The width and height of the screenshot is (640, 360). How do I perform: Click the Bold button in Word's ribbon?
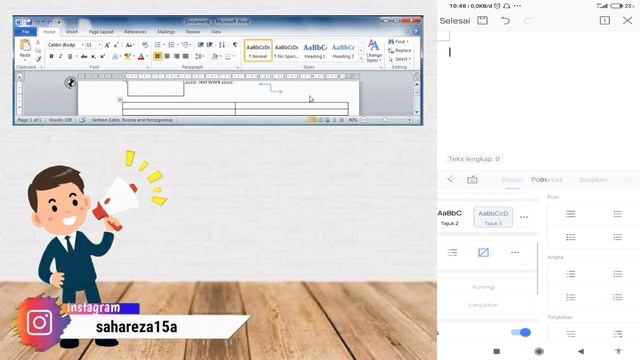(51, 56)
